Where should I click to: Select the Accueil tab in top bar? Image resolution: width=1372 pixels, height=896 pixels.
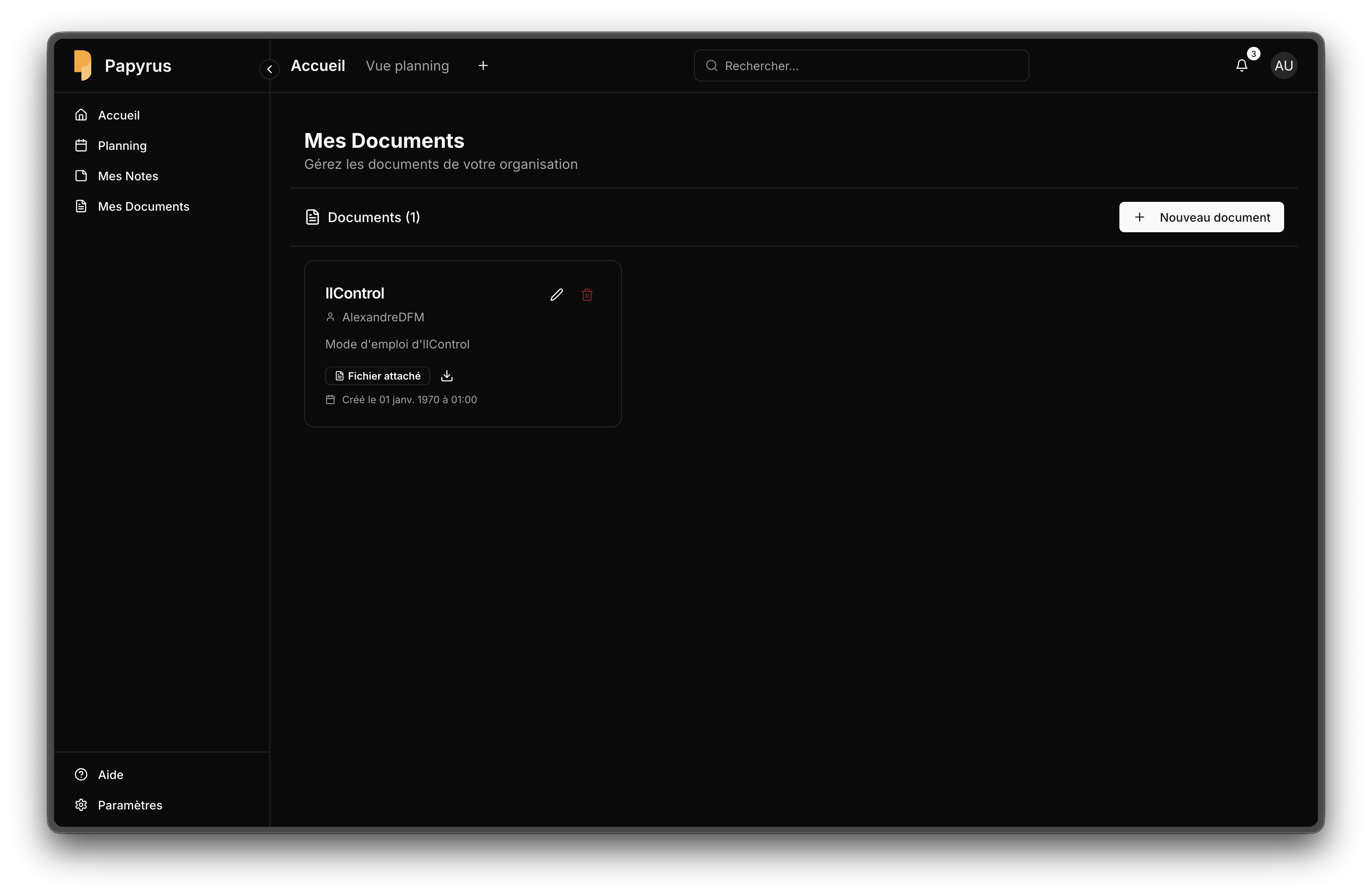tap(318, 66)
